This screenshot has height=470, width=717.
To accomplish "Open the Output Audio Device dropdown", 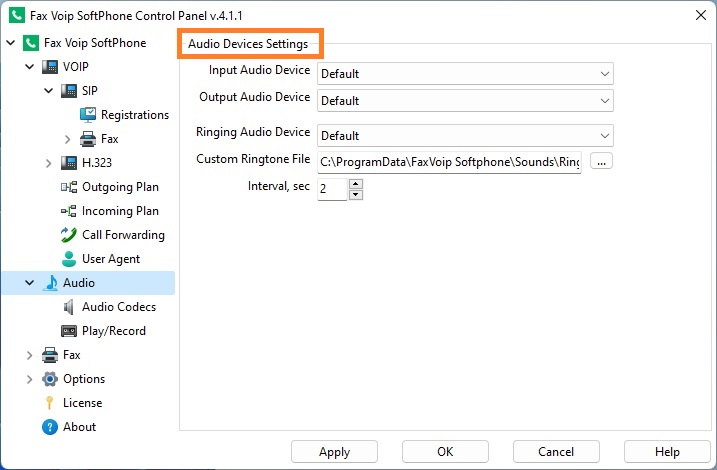I will click(465, 101).
